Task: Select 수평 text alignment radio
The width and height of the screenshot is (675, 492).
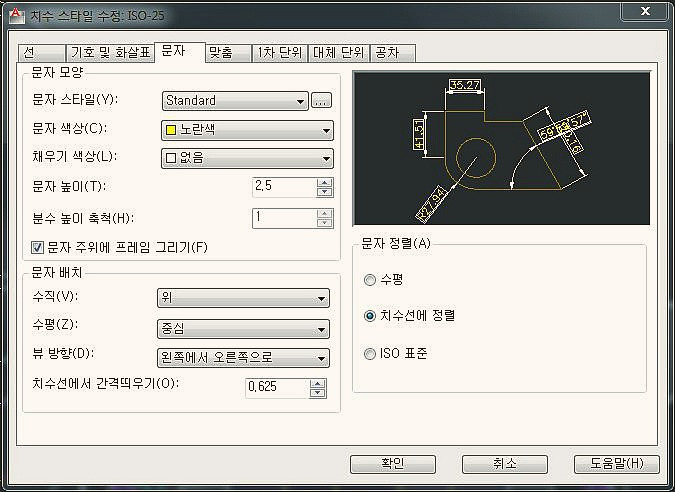Action: [x=370, y=280]
